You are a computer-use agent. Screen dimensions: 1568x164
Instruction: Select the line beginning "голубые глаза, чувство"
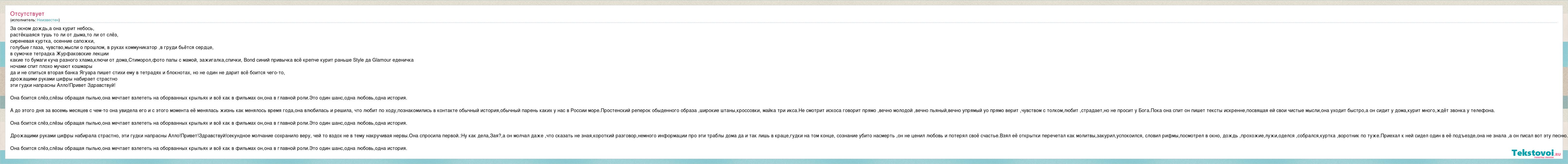[112, 47]
